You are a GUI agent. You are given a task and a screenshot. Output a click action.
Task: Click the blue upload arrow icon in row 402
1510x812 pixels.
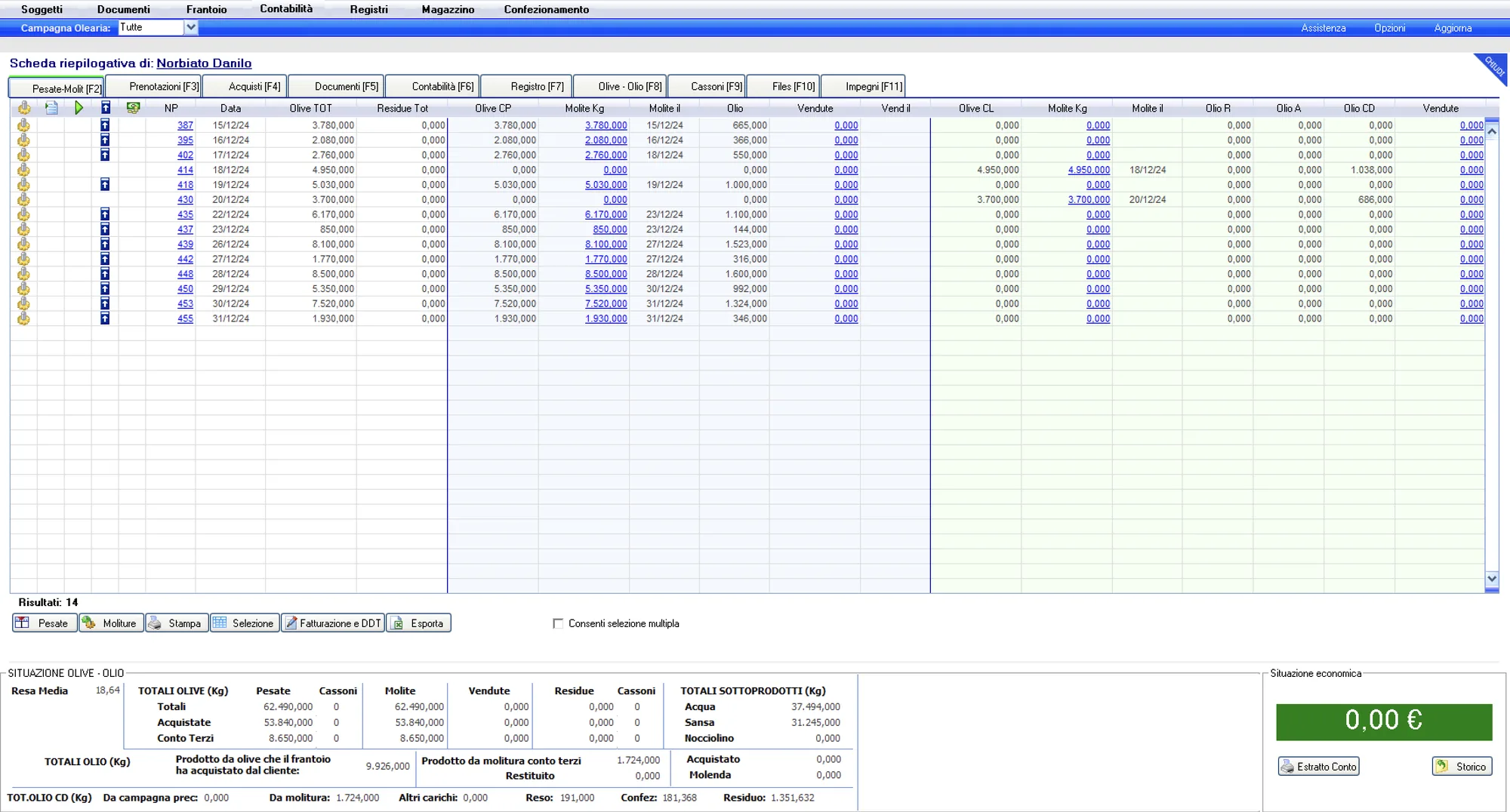click(x=105, y=155)
